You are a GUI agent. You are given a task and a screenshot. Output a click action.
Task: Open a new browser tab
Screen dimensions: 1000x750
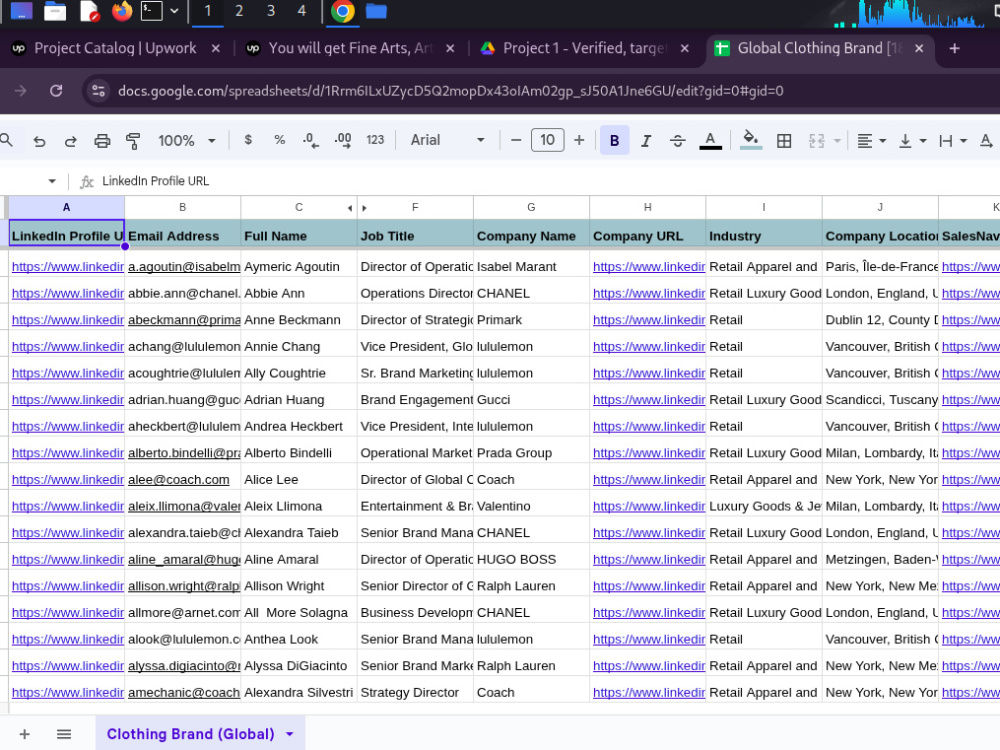click(x=955, y=48)
